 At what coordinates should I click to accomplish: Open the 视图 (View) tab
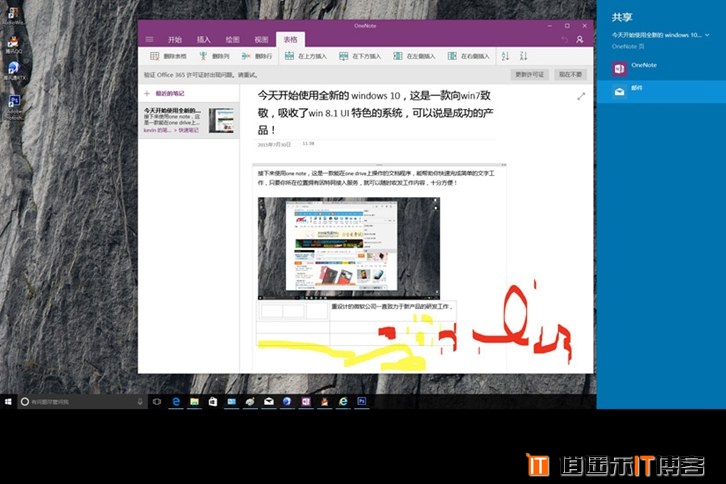262,39
